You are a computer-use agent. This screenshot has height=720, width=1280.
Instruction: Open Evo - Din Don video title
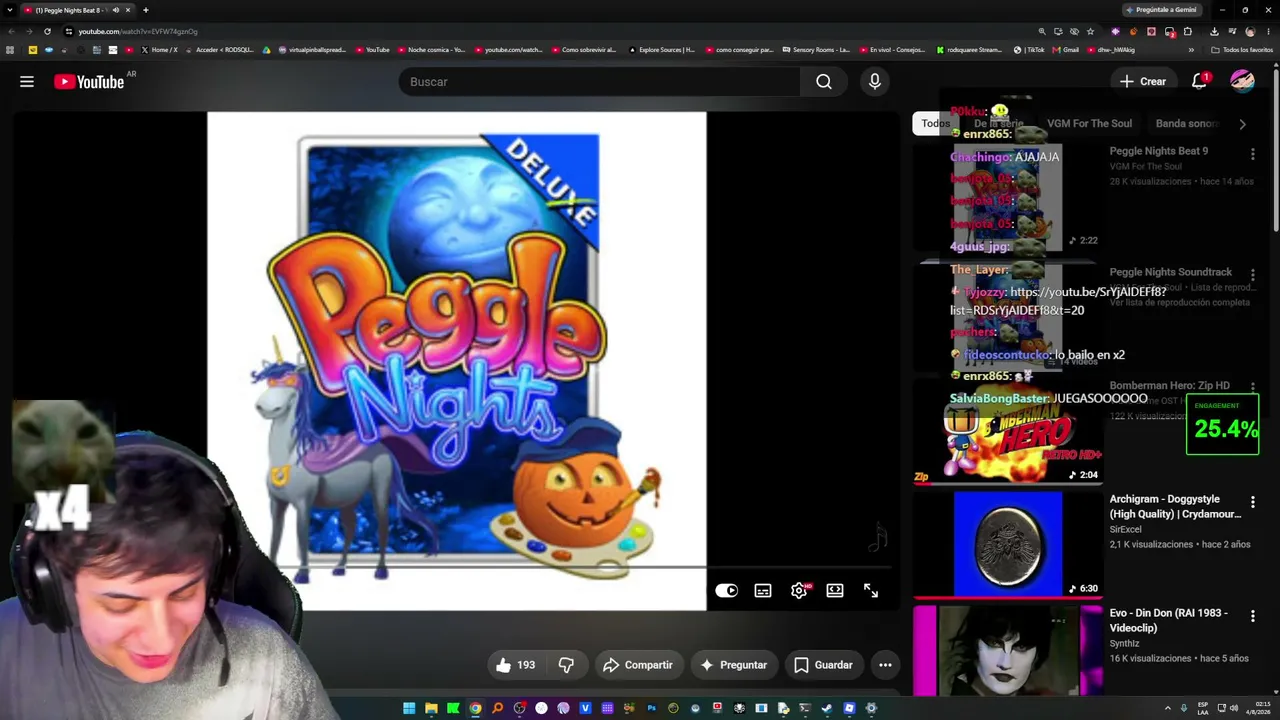coord(1168,620)
